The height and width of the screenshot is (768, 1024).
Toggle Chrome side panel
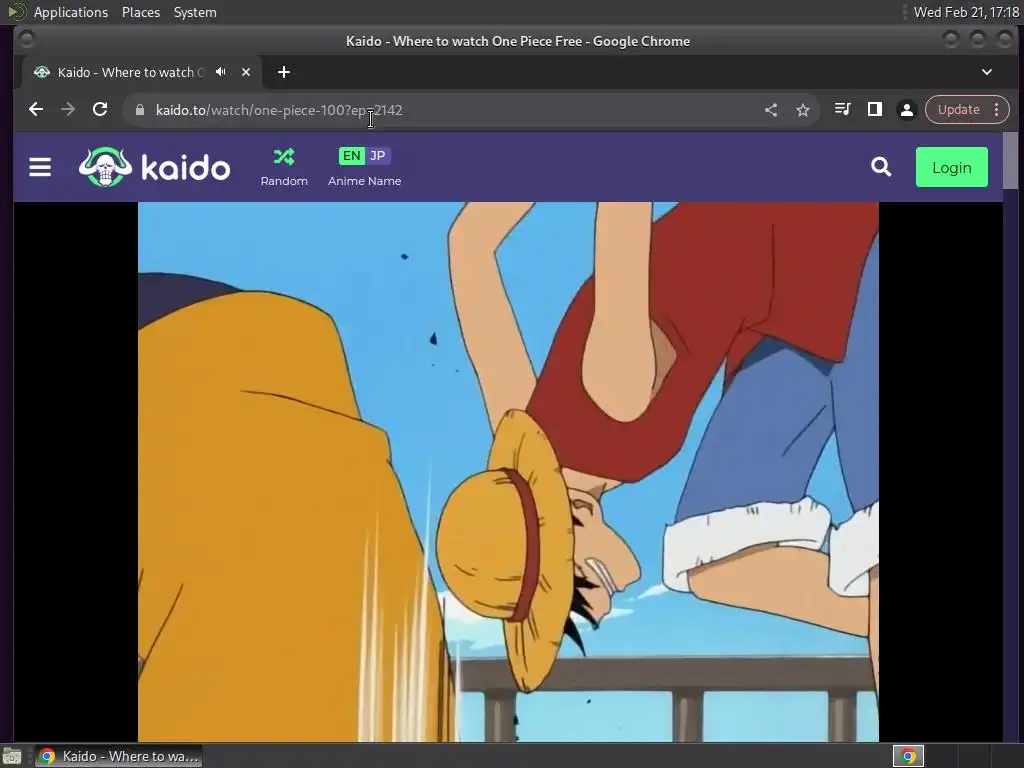tap(874, 110)
